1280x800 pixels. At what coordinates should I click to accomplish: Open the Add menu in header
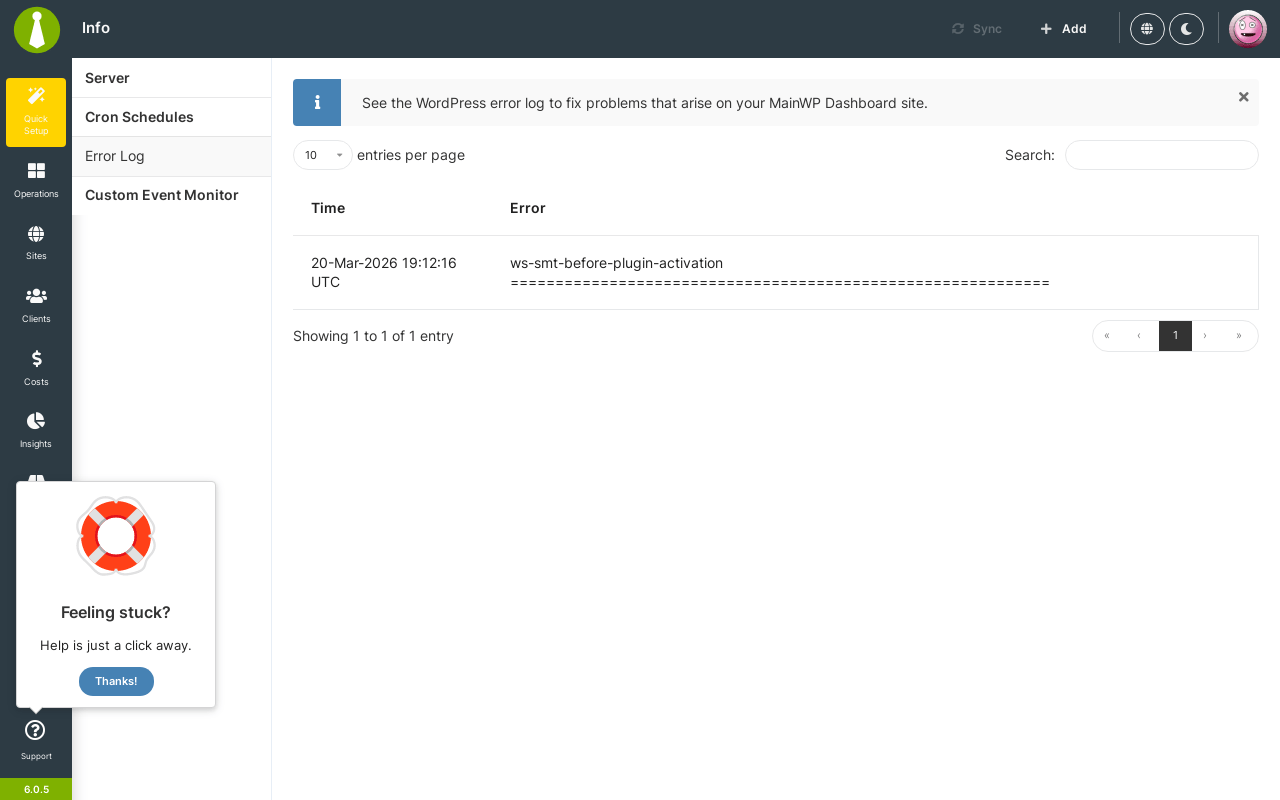click(1063, 29)
